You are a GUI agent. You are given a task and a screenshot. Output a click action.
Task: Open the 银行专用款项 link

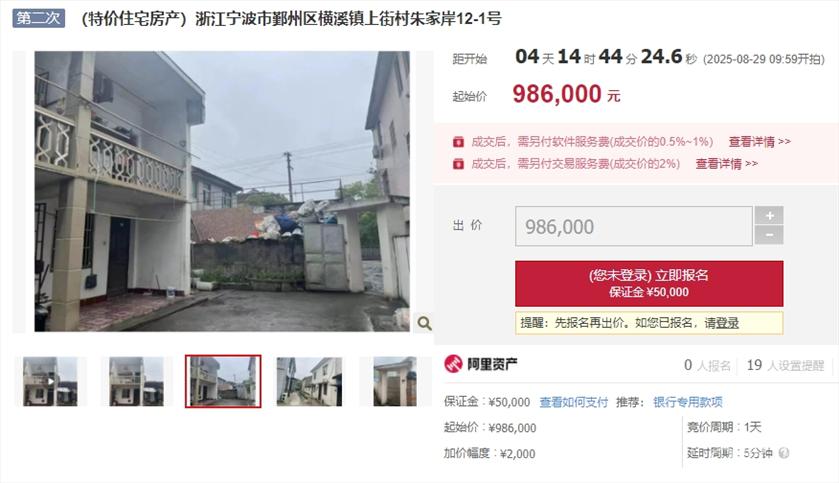[x=688, y=402]
